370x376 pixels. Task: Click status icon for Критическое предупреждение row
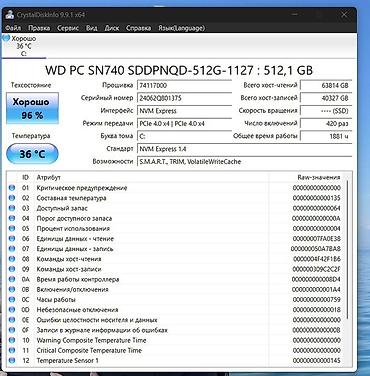[x=12, y=188]
